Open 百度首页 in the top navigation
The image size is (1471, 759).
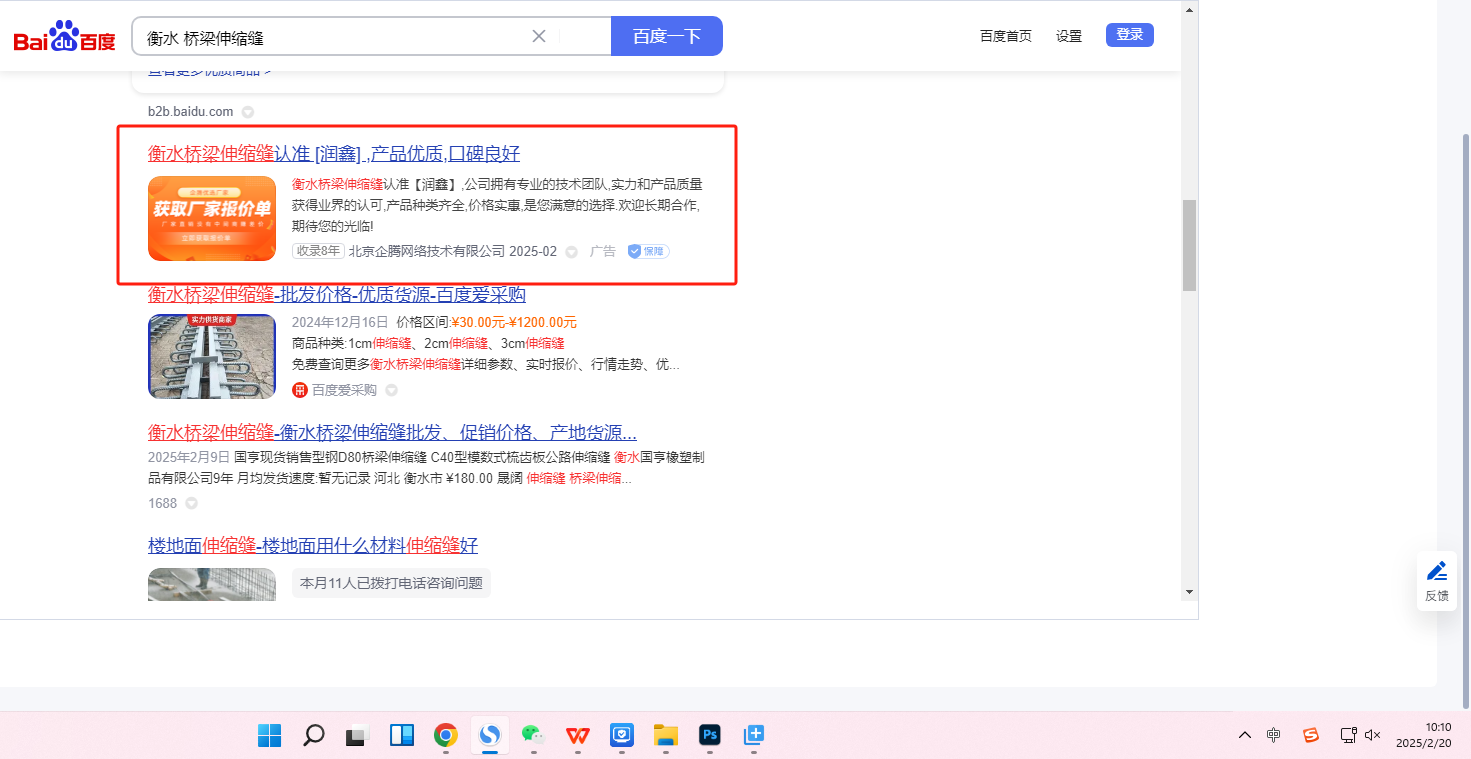coord(1005,36)
